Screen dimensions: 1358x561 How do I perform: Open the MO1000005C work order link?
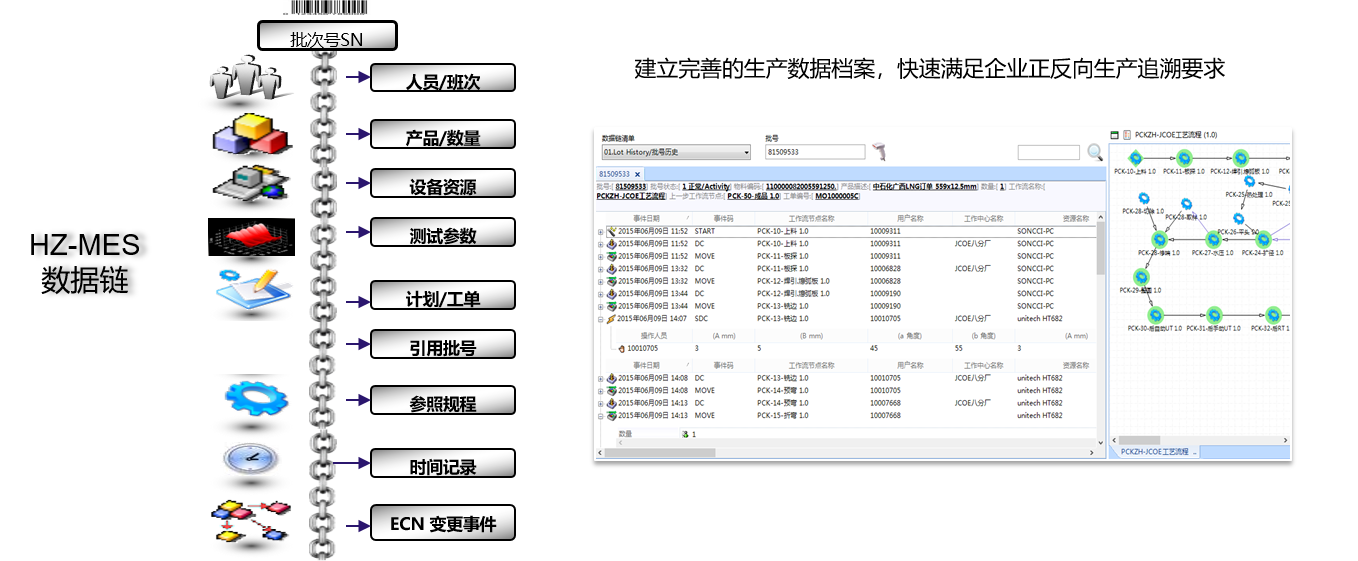[830, 197]
